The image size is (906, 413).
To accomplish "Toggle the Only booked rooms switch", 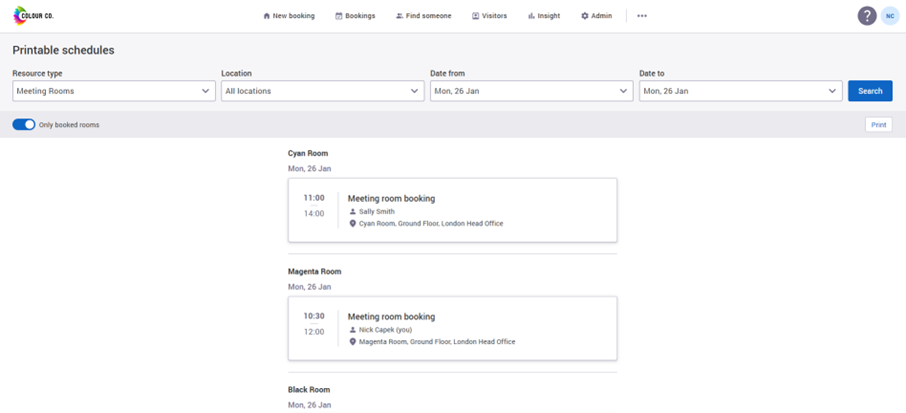I will click(x=24, y=125).
